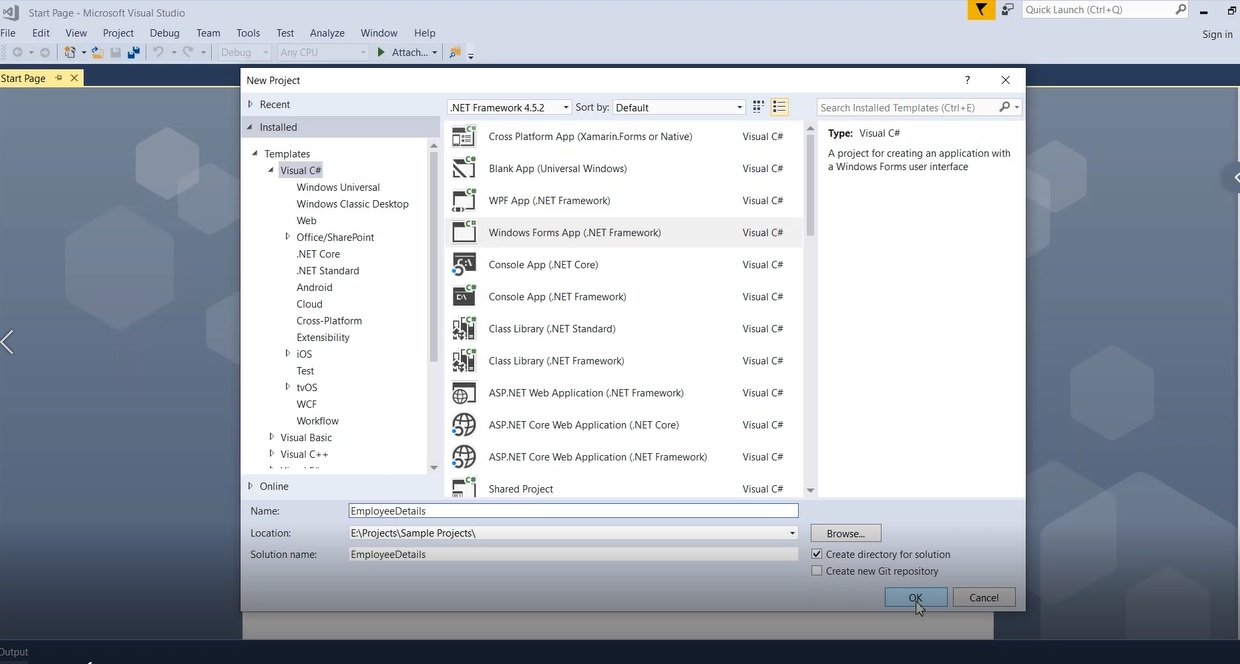Click the search magnifier in Search Installed Templates
The width and height of the screenshot is (1240, 664).
tap(1002, 107)
